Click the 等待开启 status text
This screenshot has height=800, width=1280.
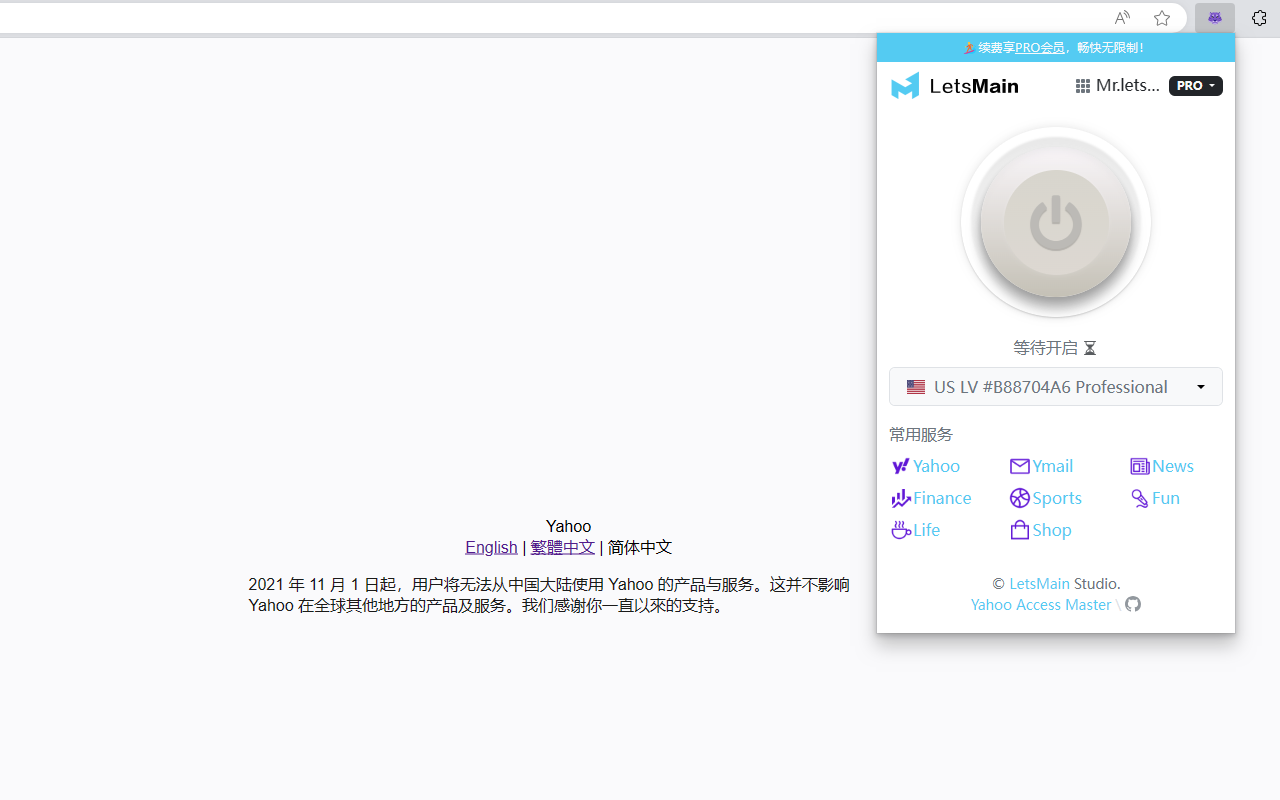(x=1046, y=348)
